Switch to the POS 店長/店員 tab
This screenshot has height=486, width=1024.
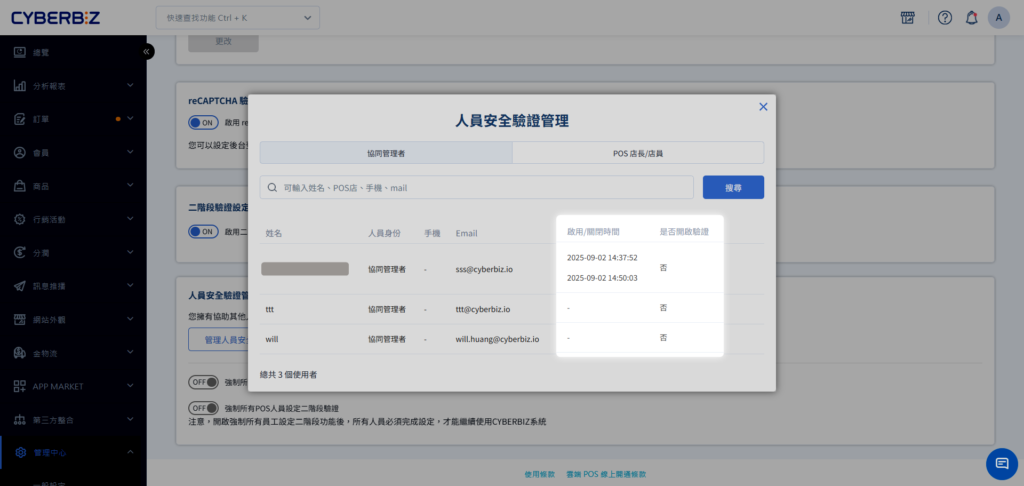pos(638,153)
